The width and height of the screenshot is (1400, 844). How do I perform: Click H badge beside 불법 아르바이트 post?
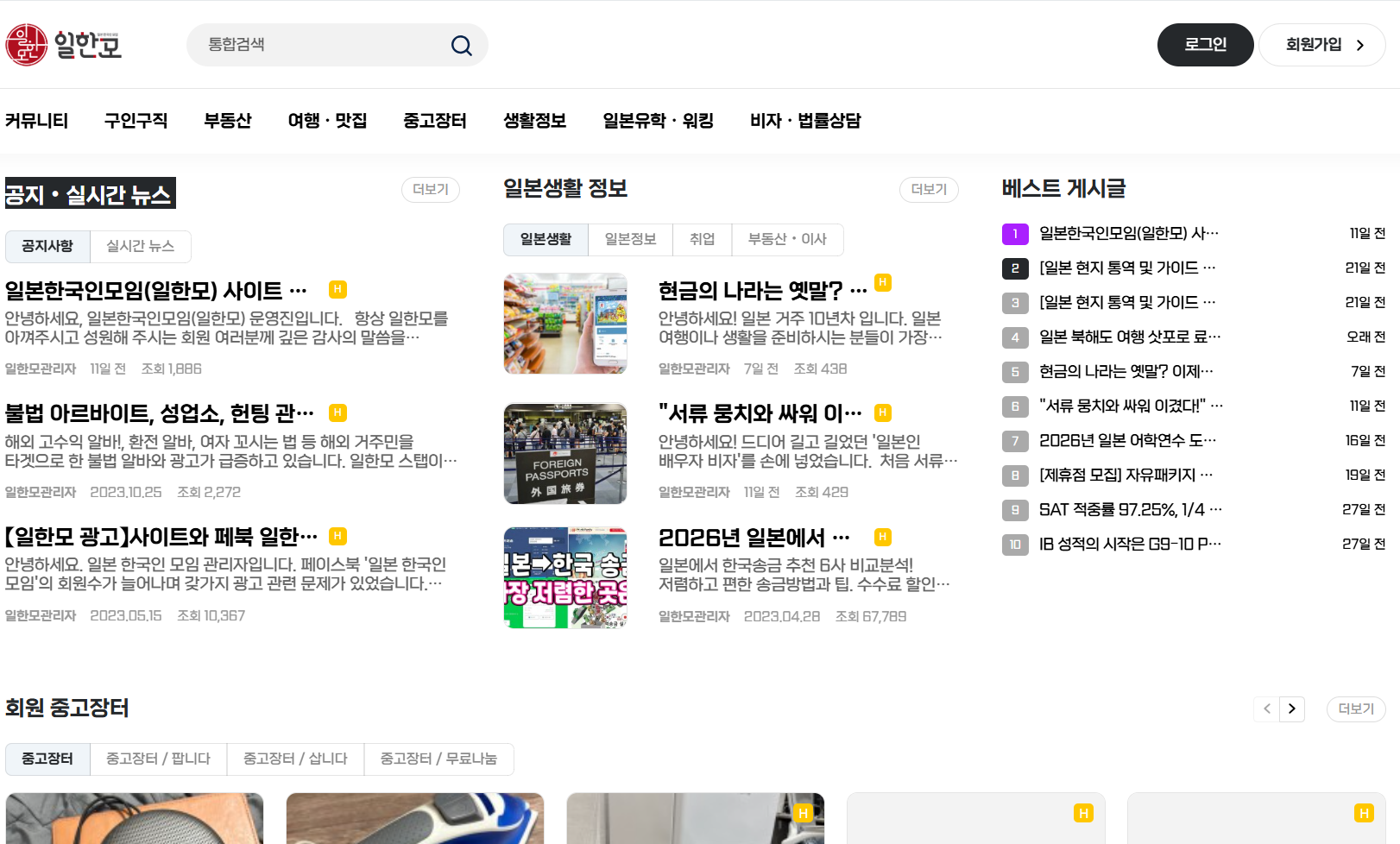tap(337, 413)
